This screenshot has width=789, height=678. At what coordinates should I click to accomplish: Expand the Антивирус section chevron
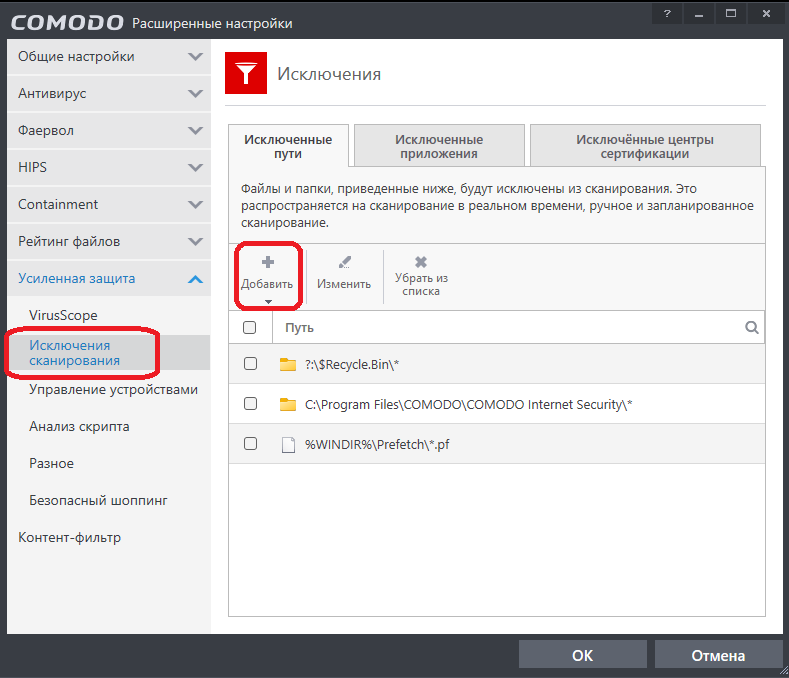coord(195,94)
